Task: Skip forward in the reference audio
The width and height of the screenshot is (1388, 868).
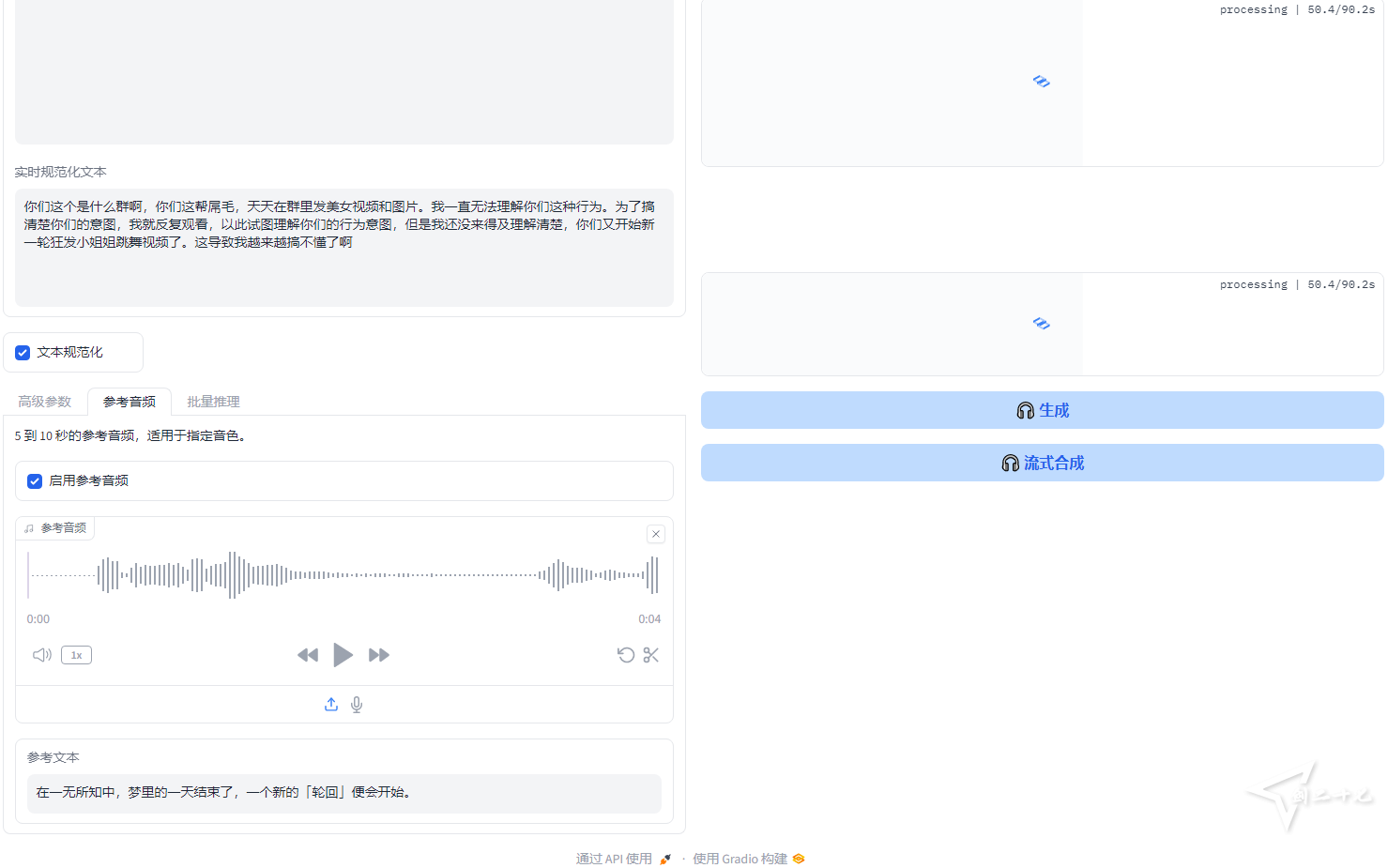Action: click(379, 655)
